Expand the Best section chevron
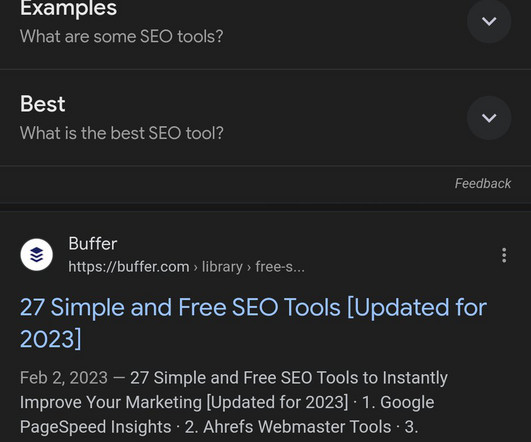The image size is (531, 442). tap(489, 118)
